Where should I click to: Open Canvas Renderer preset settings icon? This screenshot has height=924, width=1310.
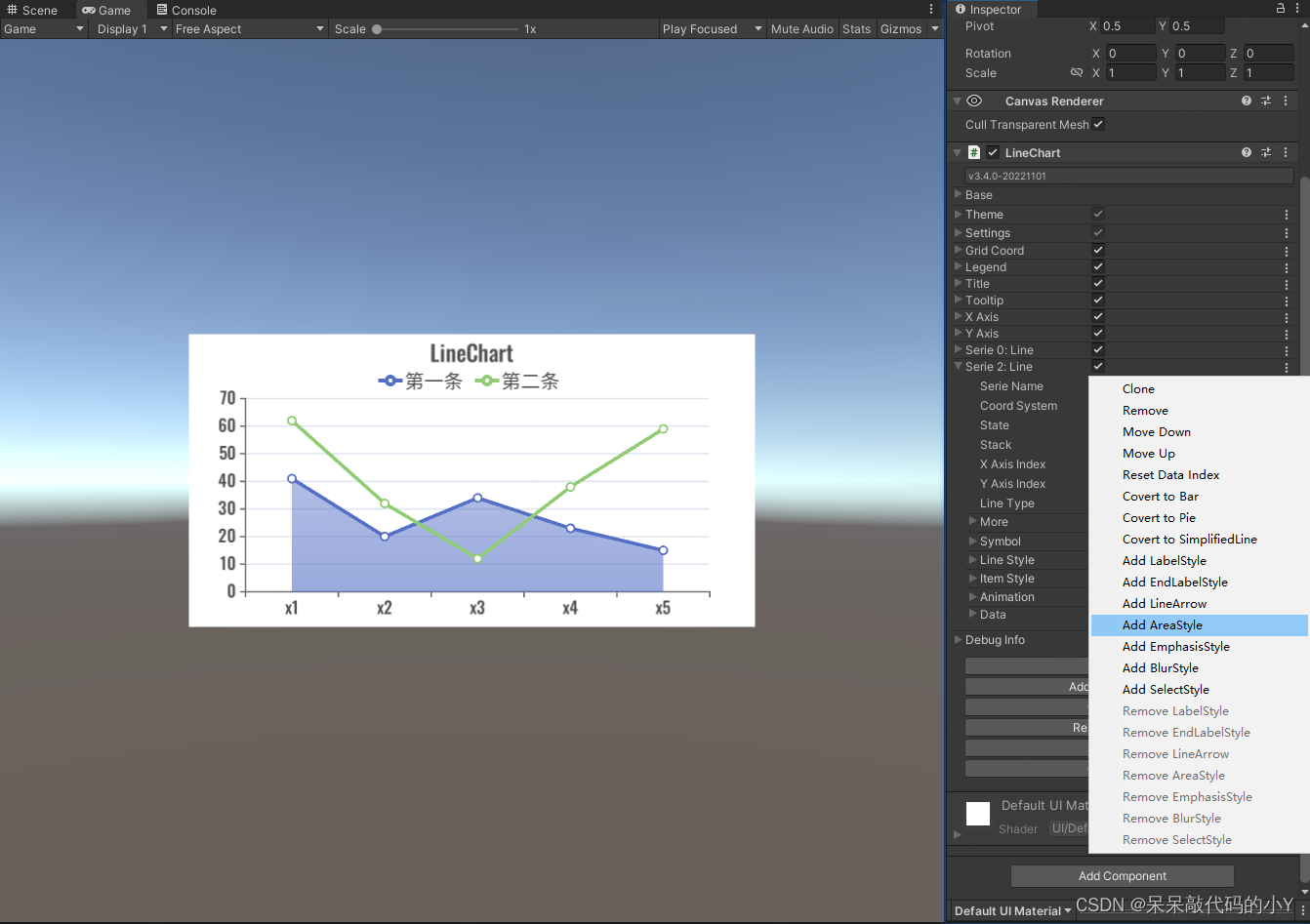coord(1266,100)
